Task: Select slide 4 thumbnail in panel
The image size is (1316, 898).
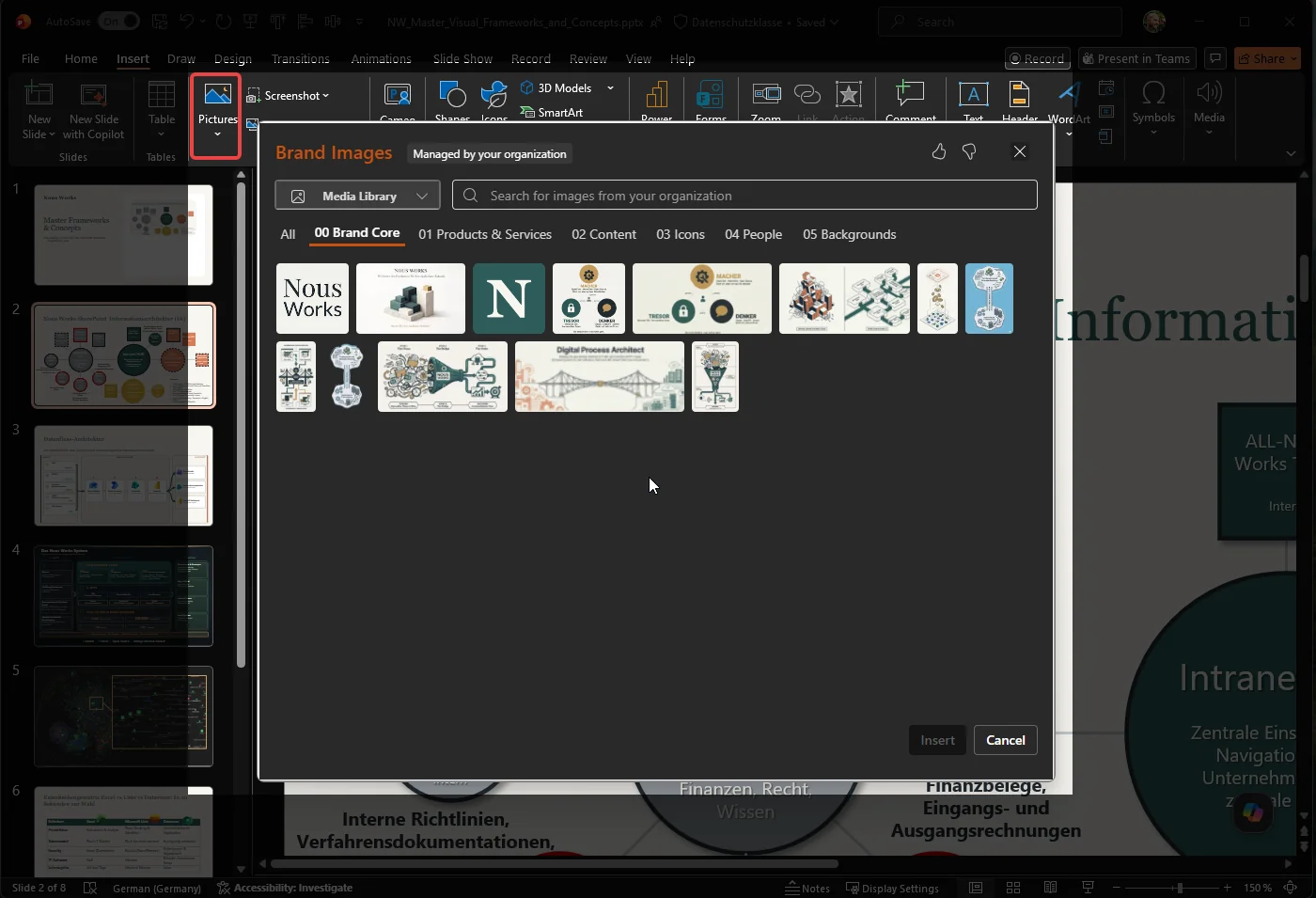Action: 123,596
